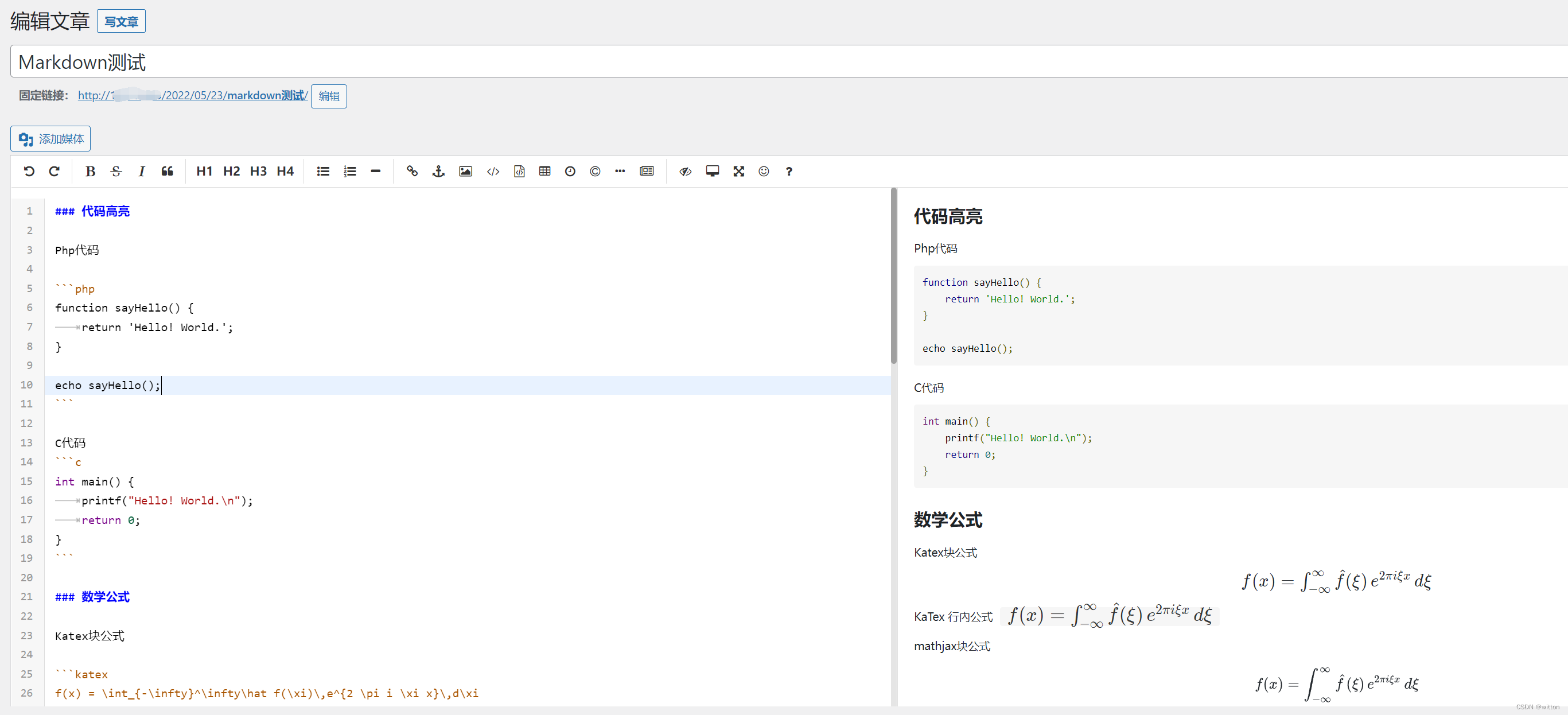Open editor help with question mark icon
Screen dimensions: 1568x715
click(x=789, y=172)
